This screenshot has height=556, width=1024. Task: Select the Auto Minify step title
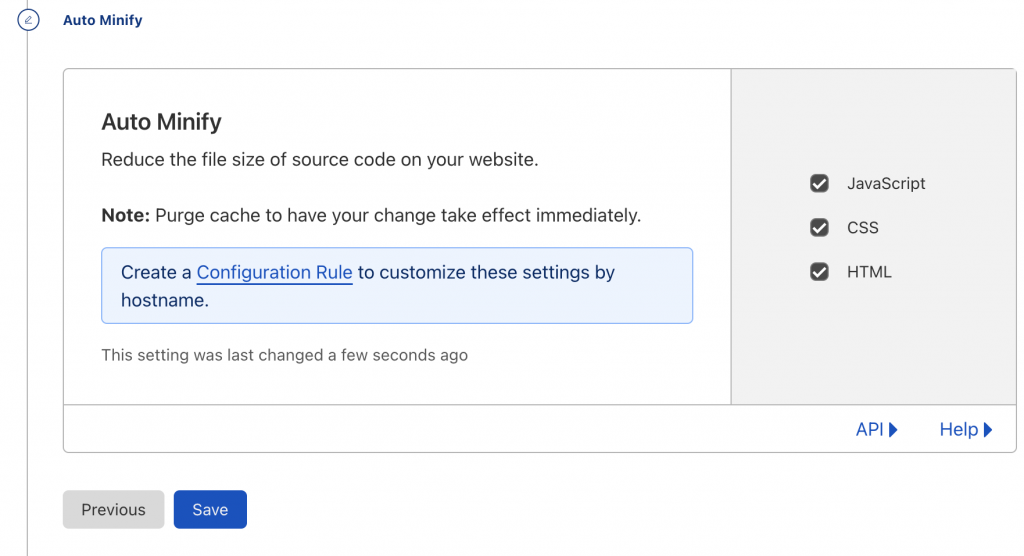[x=103, y=20]
